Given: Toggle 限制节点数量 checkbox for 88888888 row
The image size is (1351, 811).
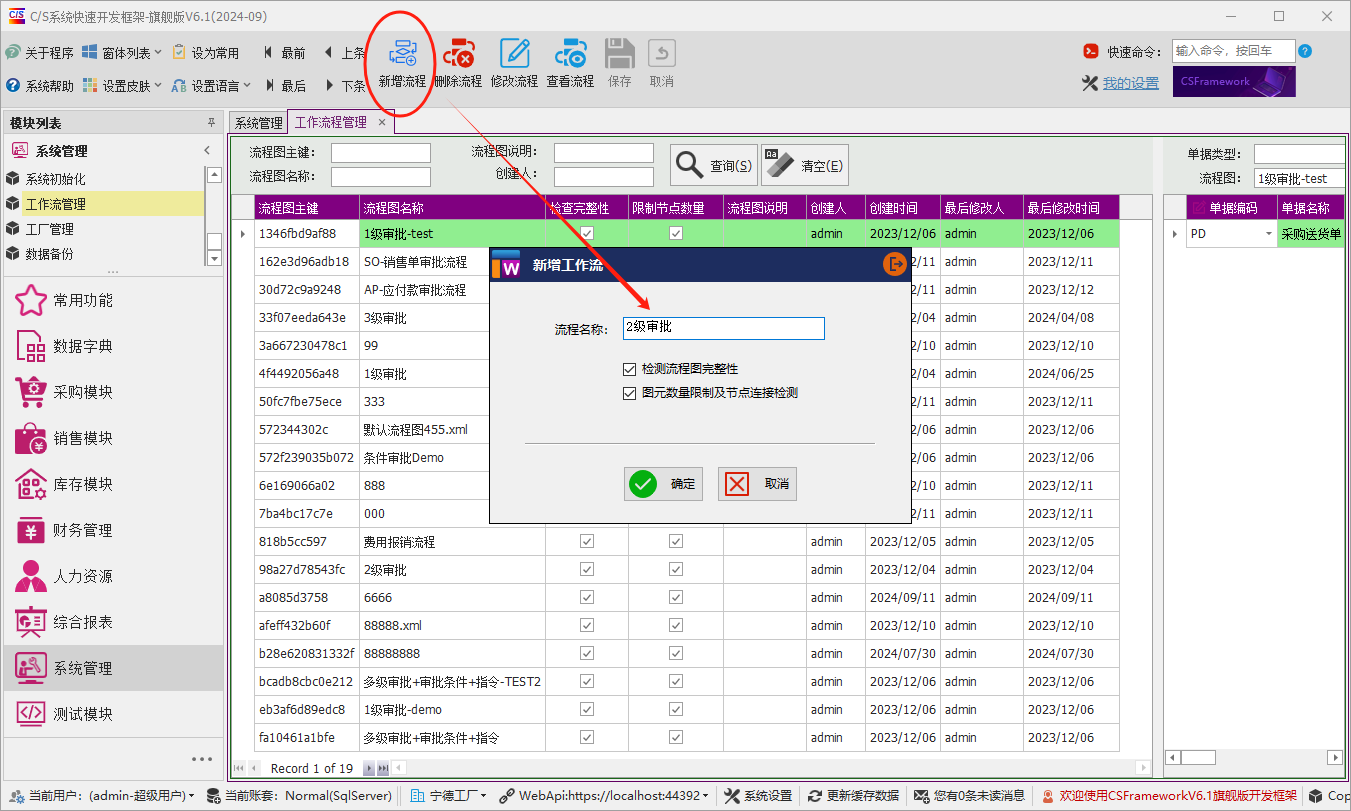Looking at the screenshot, I should click(x=676, y=653).
